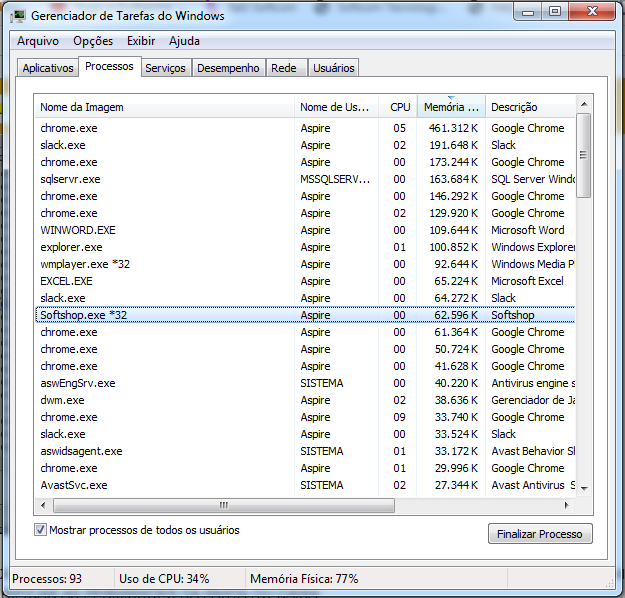Open the Exibir menu
The width and height of the screenshot is (625, 598).
[x=141, y=41]
